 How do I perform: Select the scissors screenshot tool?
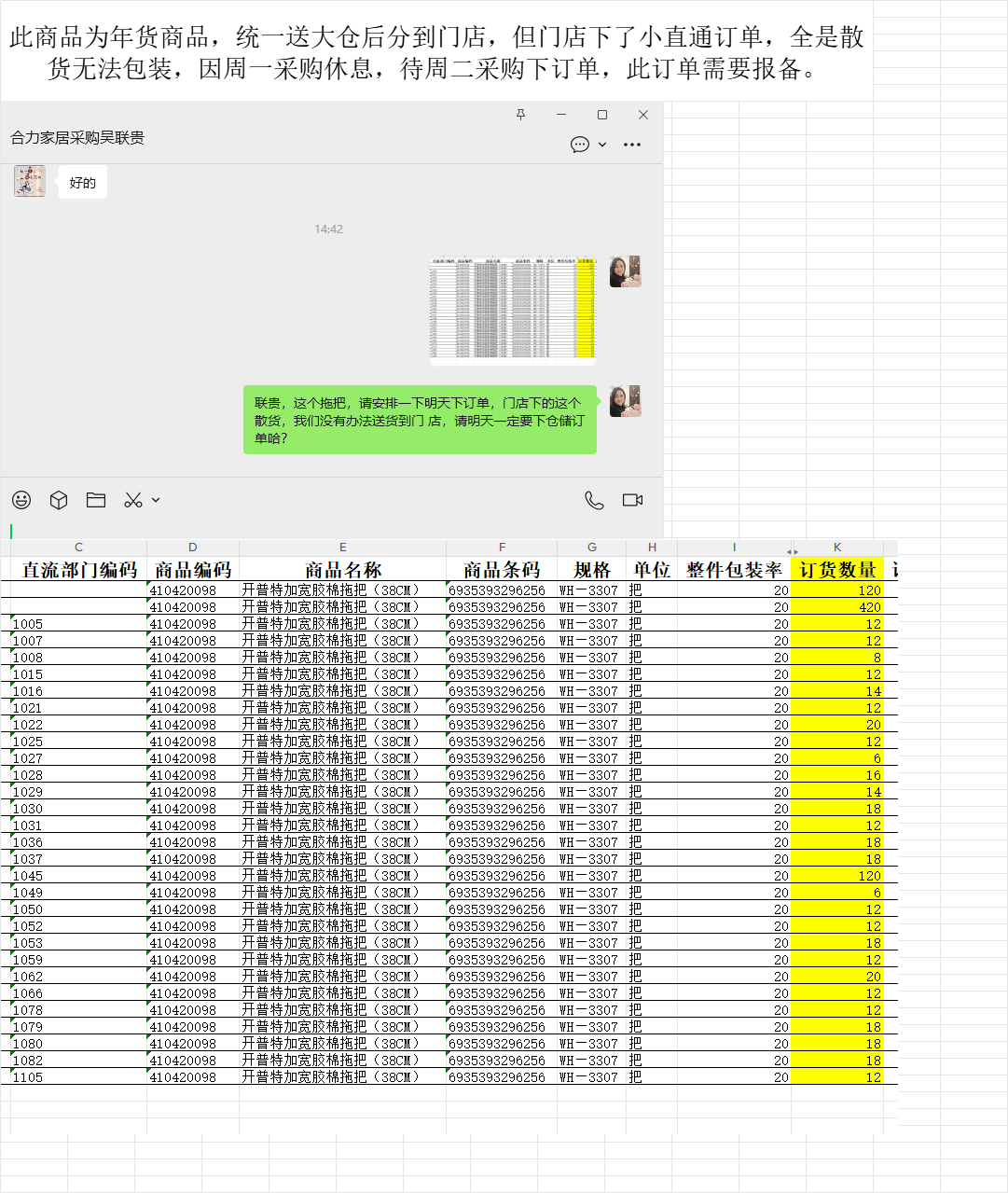[x=133, y=500]
